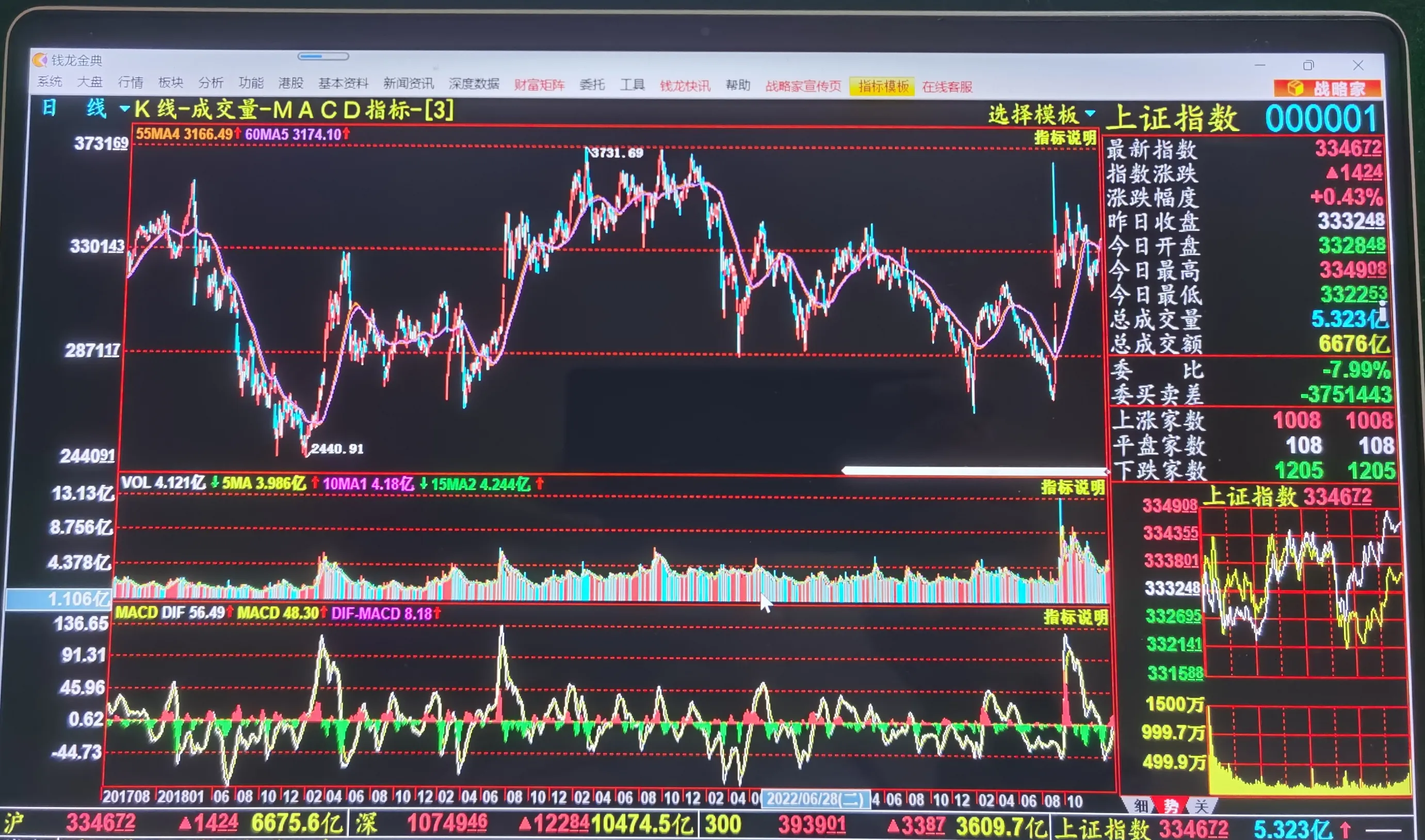Image resolution: width=1425 pixels, height=840 pixels.
Task: Open the 指标模板 highlighted menu
Action: pos(882,87)
